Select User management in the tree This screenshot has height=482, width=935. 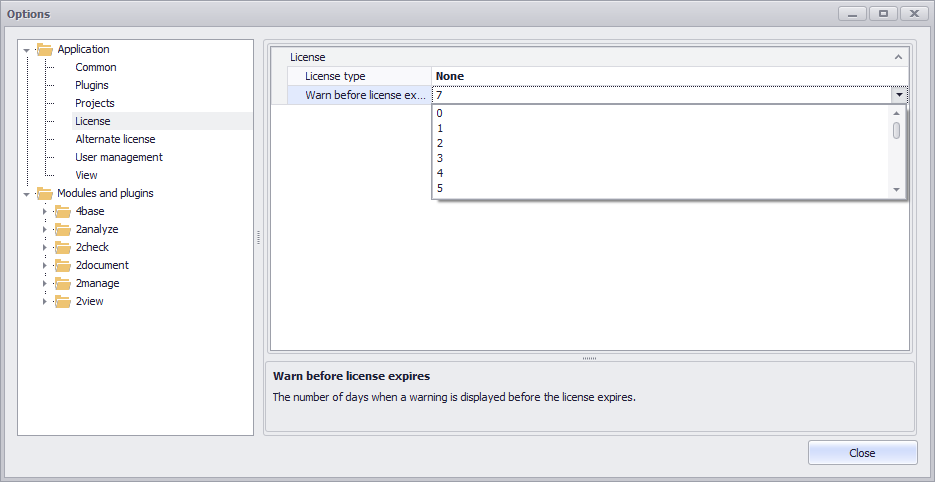[x=119, y=157]
